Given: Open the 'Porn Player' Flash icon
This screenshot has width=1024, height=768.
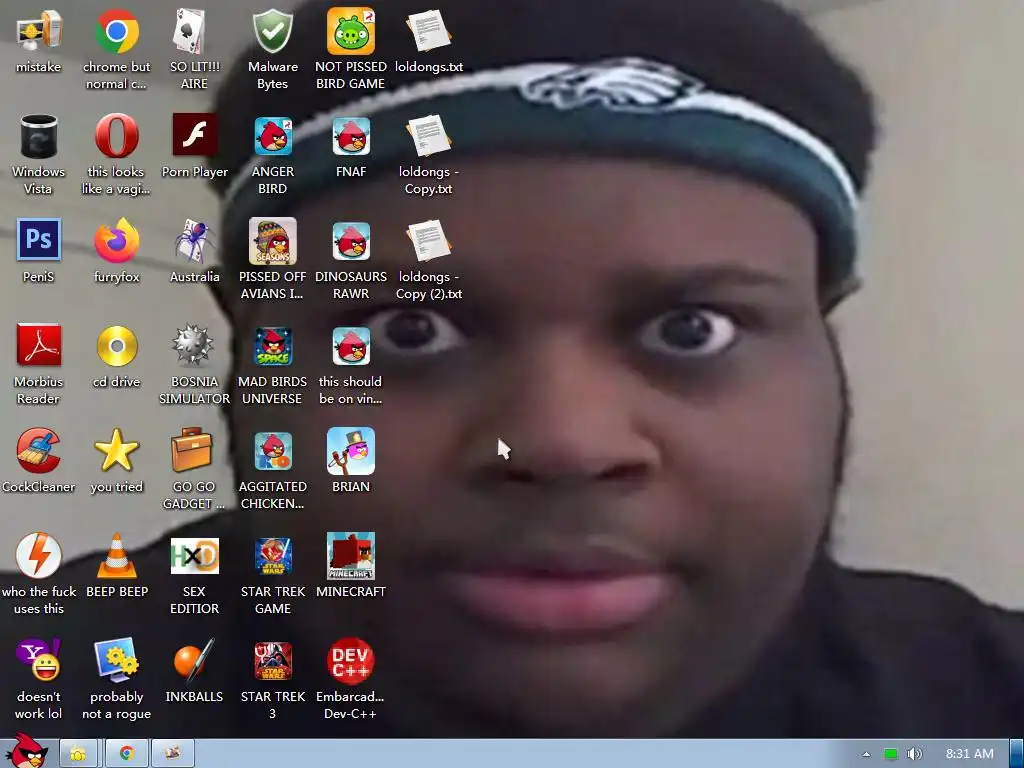Looking at the screenshot, I should 194,135.
